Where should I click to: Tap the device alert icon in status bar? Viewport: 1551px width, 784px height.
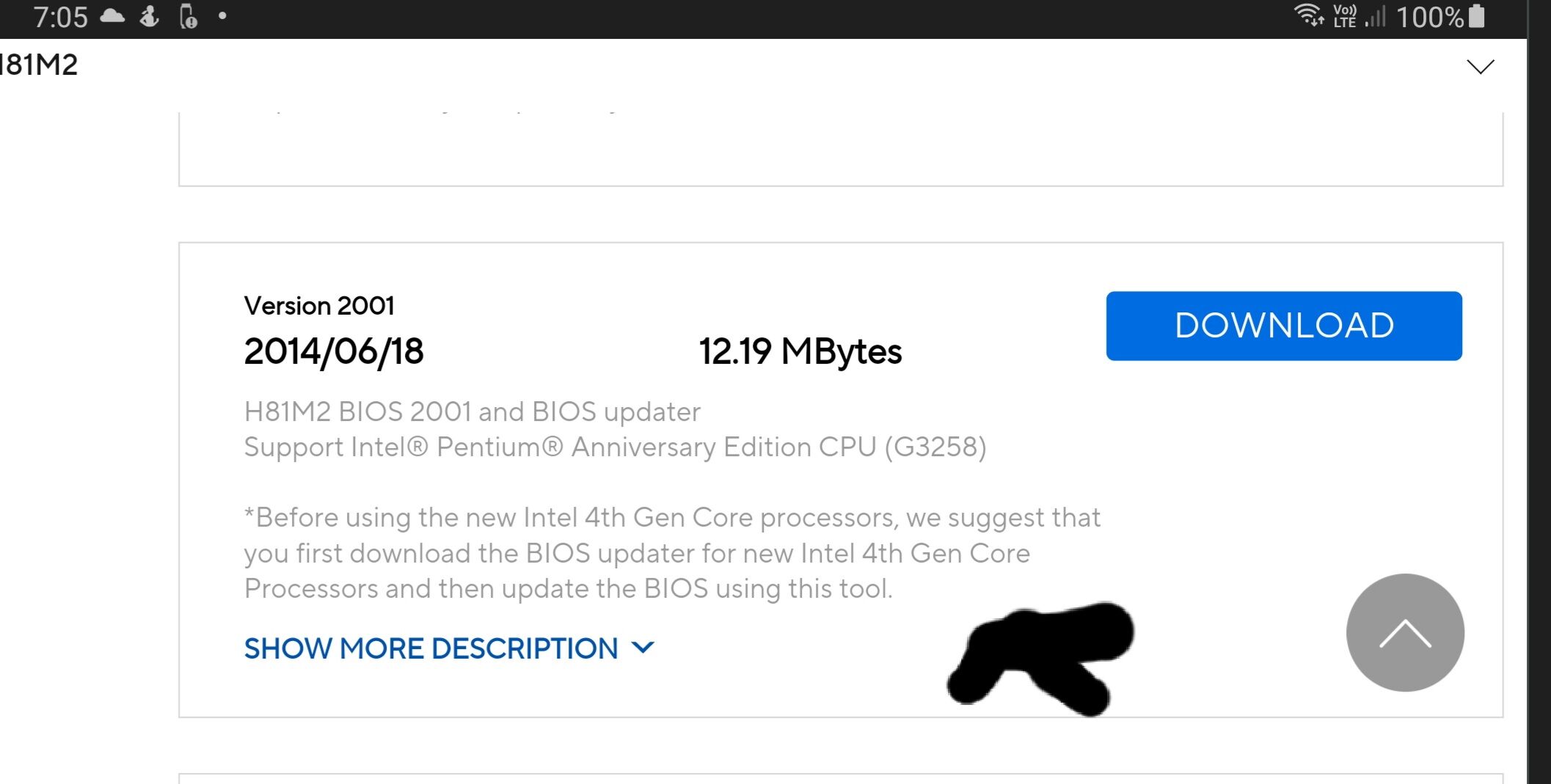coord(189,16)
